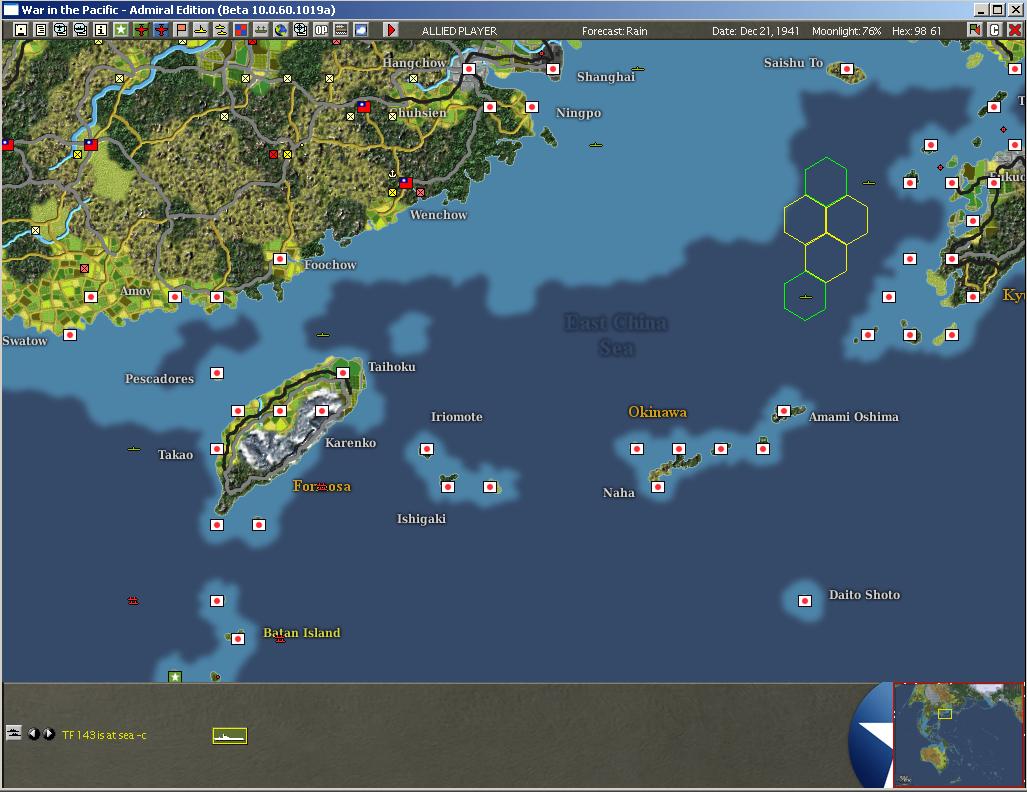This screenshot has height=792, width=1027.
Task: Open the OP operations report icon
Action: pyautogui.click(x=320, y=30)
